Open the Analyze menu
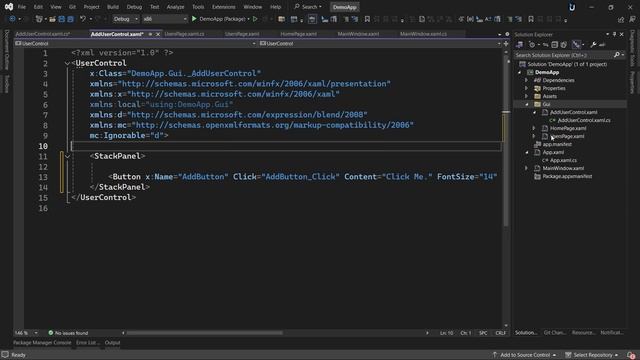 176,7
